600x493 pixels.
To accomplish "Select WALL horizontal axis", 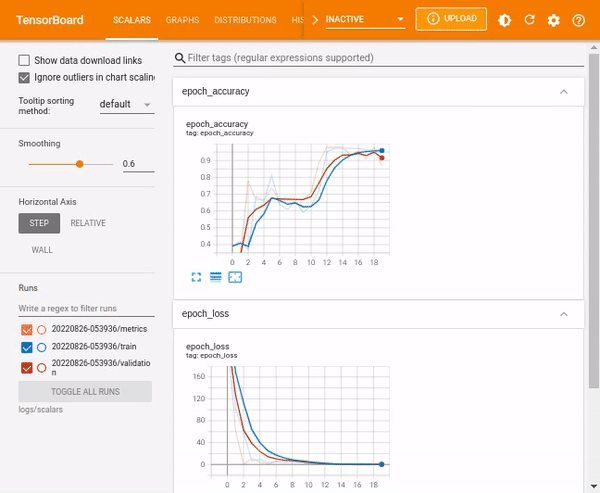I will [x=42, y=250].
